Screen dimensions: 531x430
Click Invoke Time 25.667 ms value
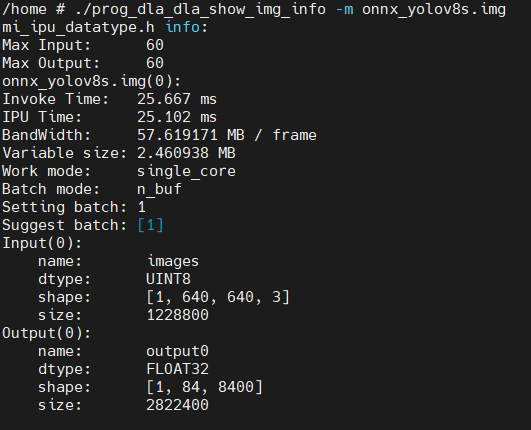pyautogui.click(x=177, y=99)
